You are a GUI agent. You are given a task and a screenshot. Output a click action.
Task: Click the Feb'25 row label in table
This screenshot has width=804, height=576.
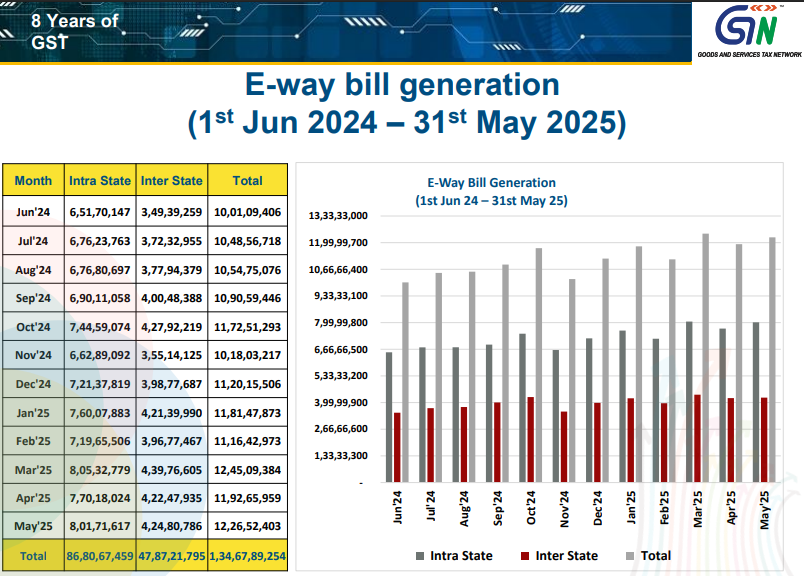point(33,441)
